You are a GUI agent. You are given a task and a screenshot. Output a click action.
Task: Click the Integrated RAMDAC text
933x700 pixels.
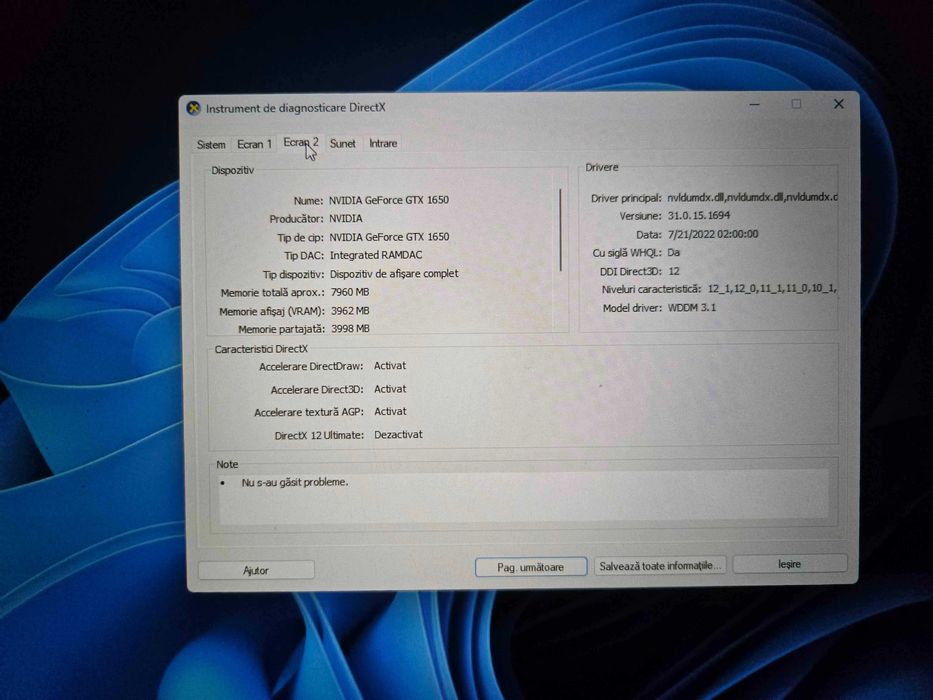click(x=376, y=255)
